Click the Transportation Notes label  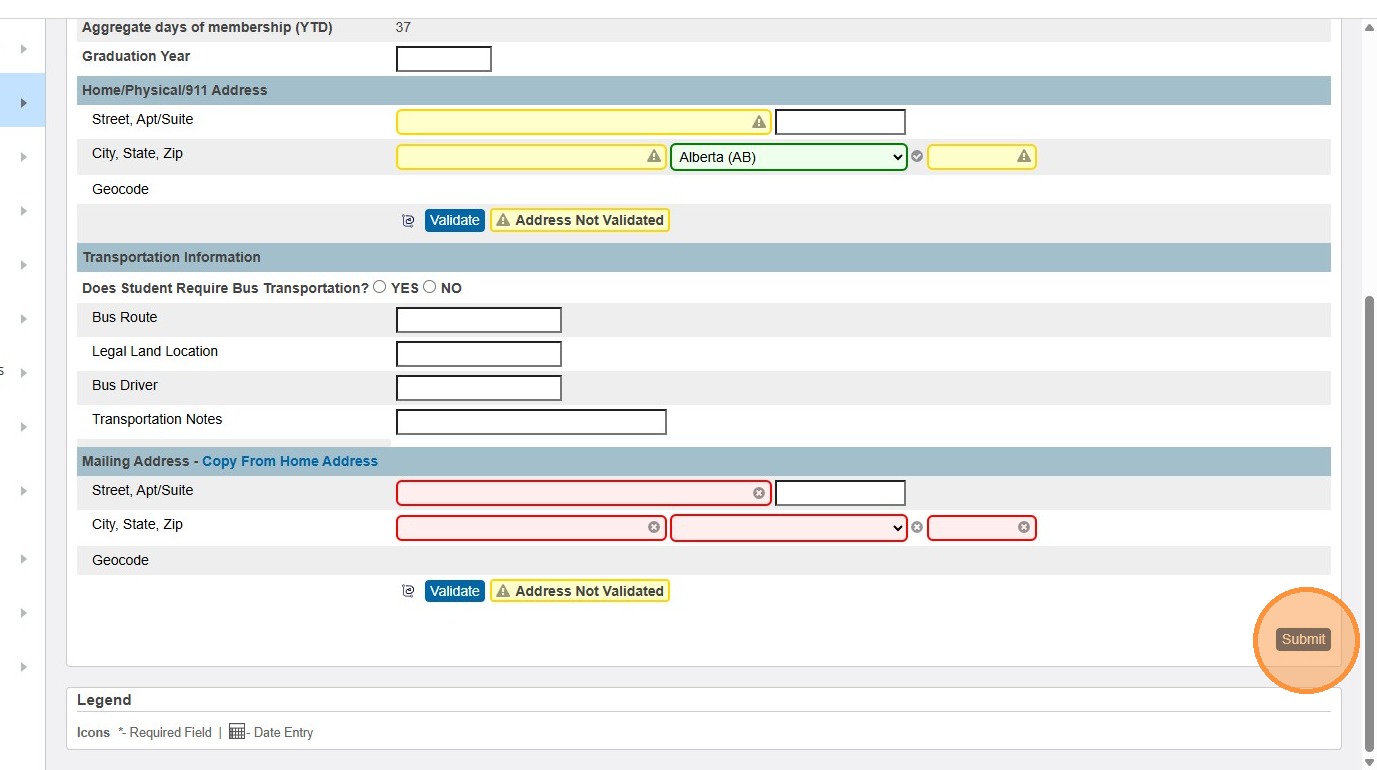[x=157, y=419]
